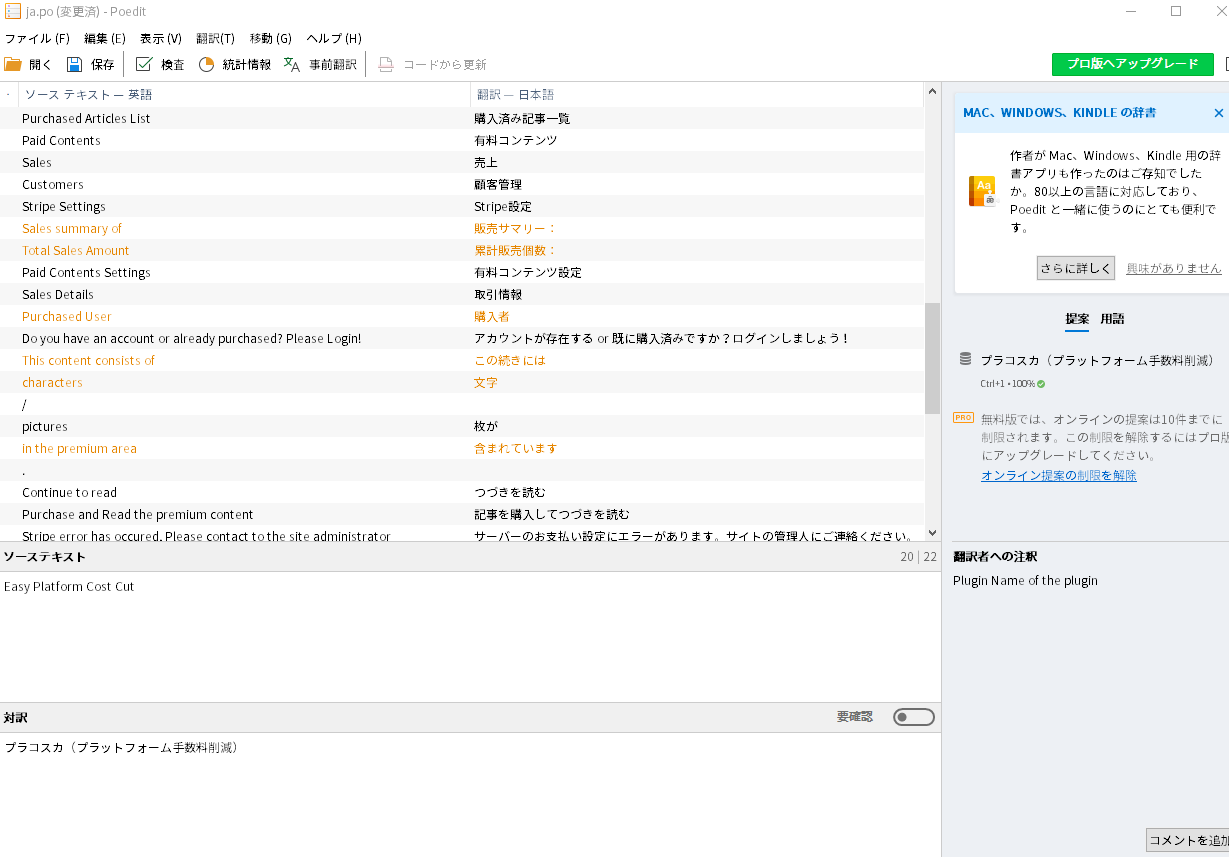
Task: Start pre-translation with 事前翻訳 icon
Action: coord(292,64)
